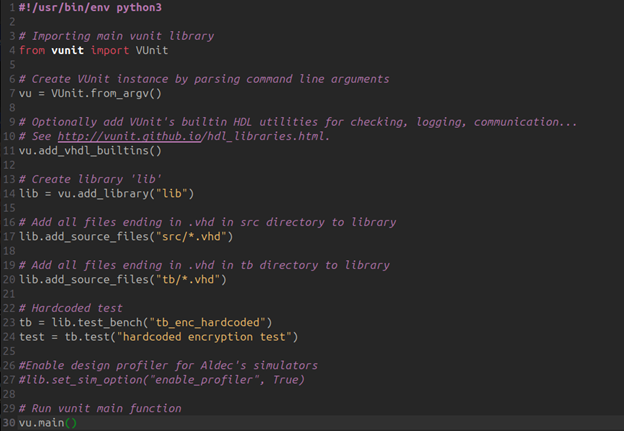Viewport: 624px width, 431px height.
Task: Click the "tb_enc_hardcoded" string on line 23
Action: 207,323
